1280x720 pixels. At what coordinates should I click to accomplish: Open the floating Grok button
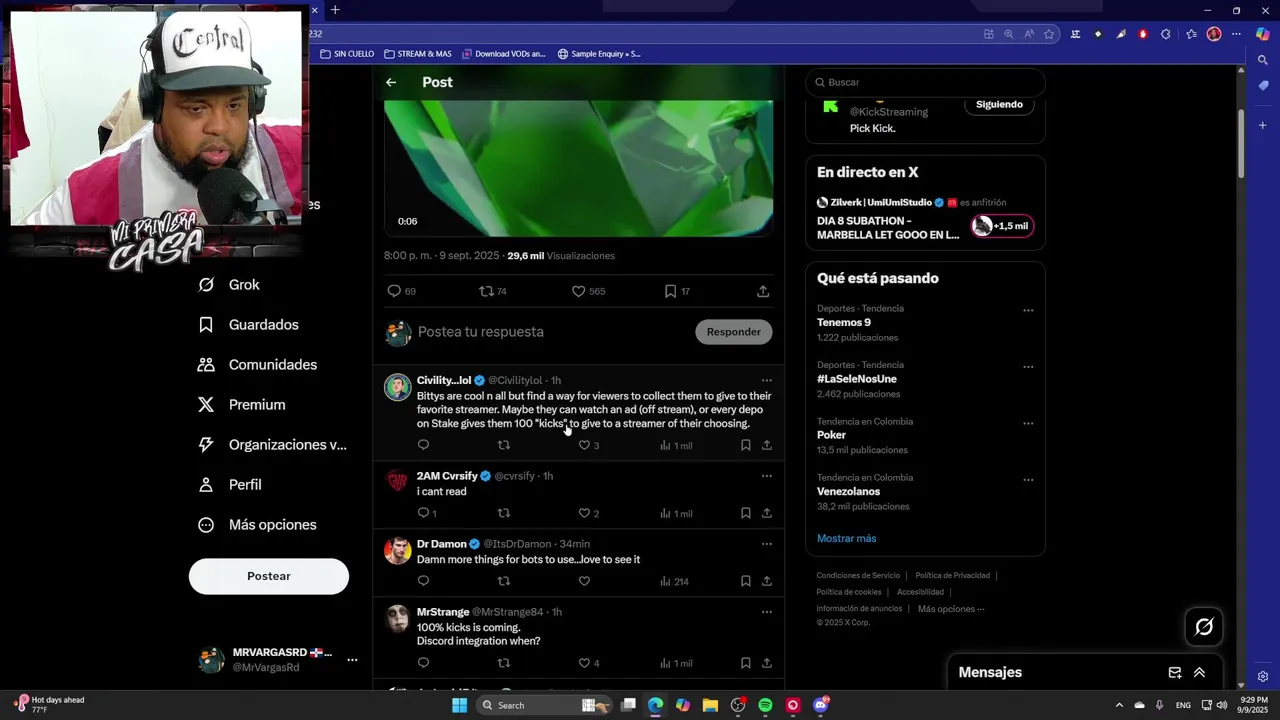(x=1204, y=627)
